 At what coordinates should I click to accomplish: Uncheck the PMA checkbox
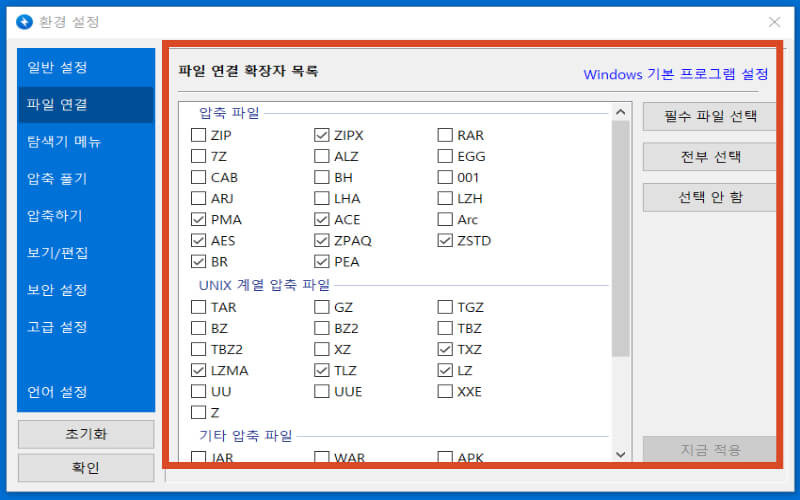[x=198, y=219]
